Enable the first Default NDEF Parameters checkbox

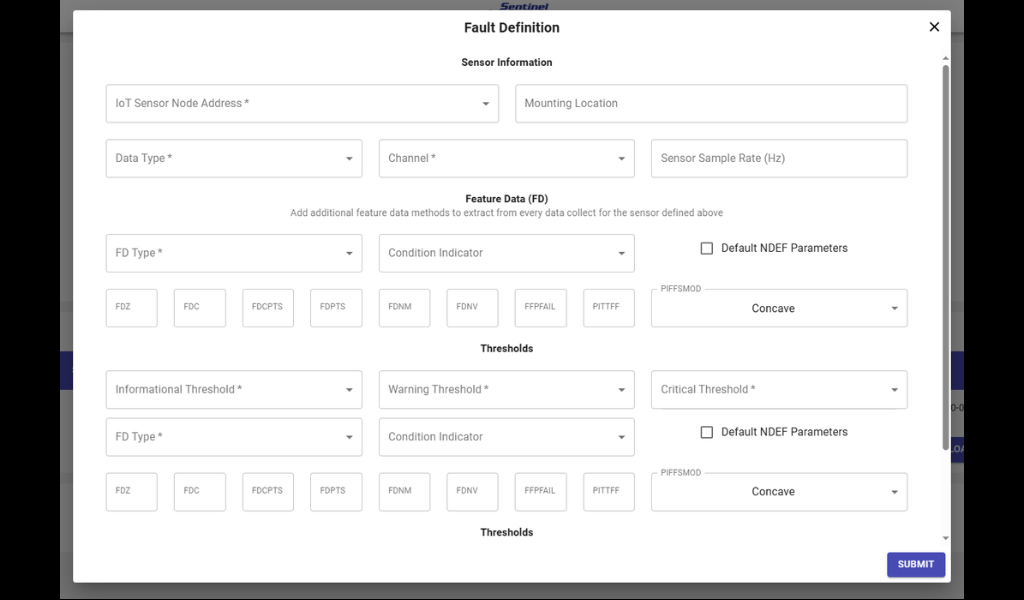707,248
